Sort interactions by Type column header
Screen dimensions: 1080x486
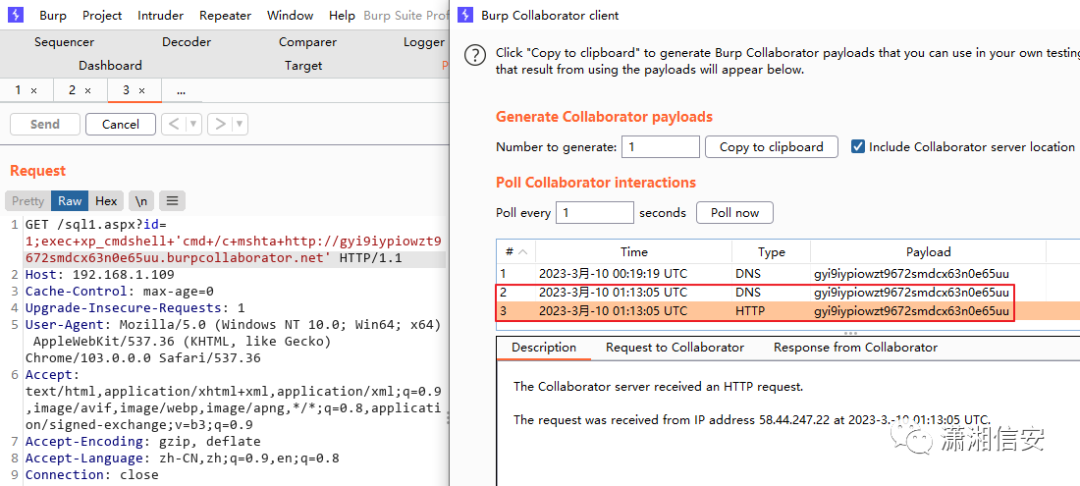click(x=771, y=252)
